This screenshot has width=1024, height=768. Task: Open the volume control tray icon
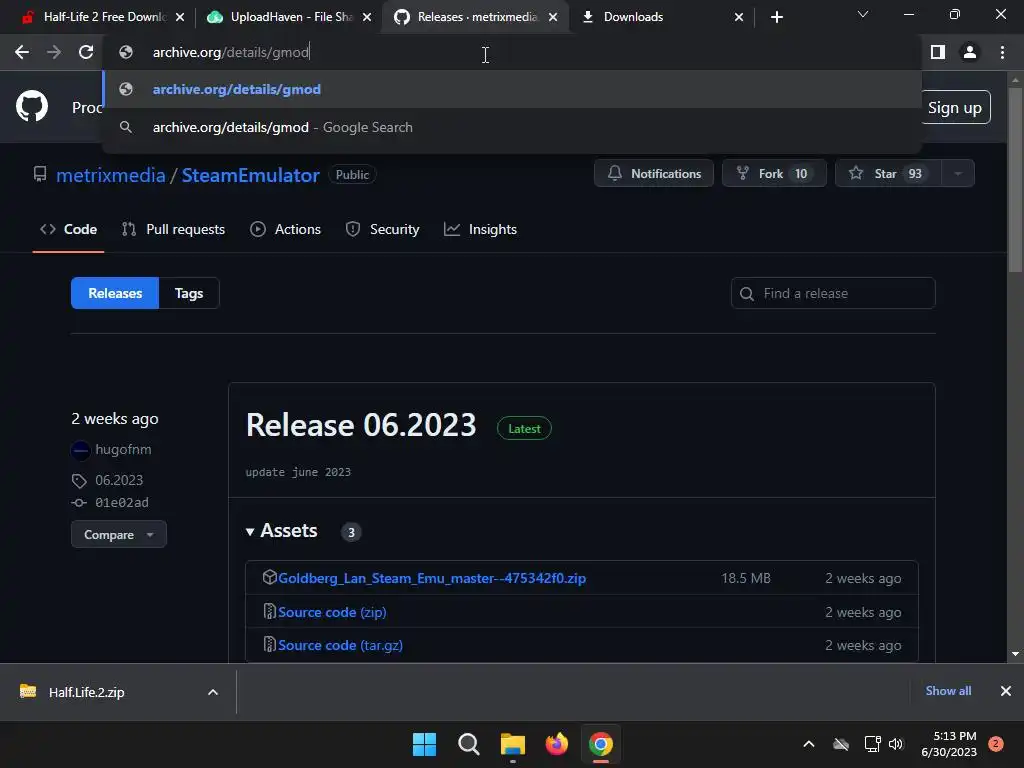[896, 744]
